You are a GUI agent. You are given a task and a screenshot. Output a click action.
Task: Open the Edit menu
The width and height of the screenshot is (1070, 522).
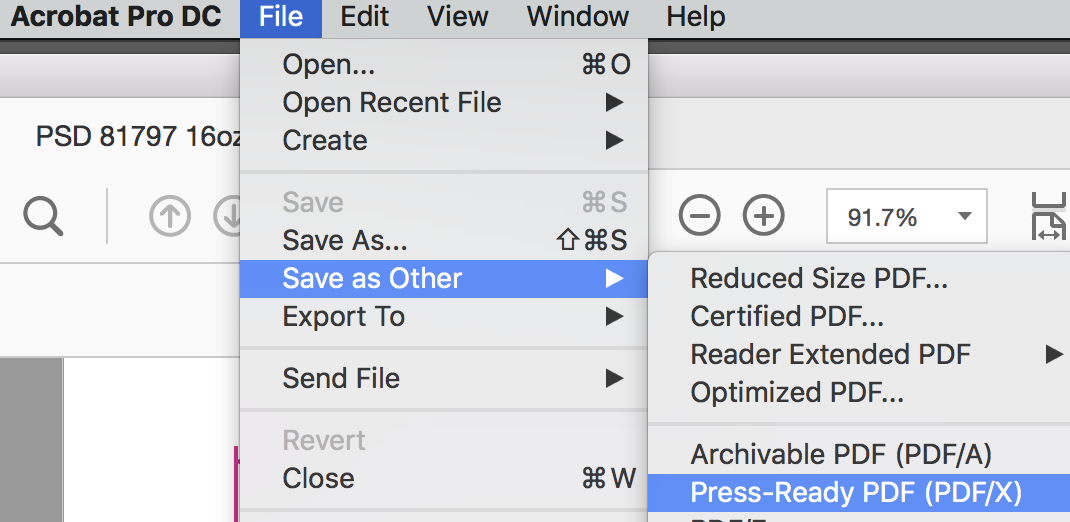tap(365, 17)
